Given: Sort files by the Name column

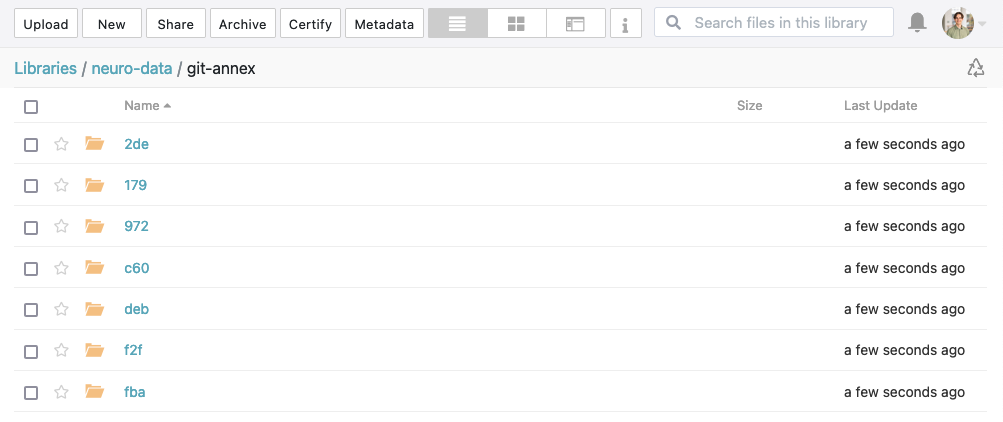Looking at the screenshot, I should click(x=142, y=105).
